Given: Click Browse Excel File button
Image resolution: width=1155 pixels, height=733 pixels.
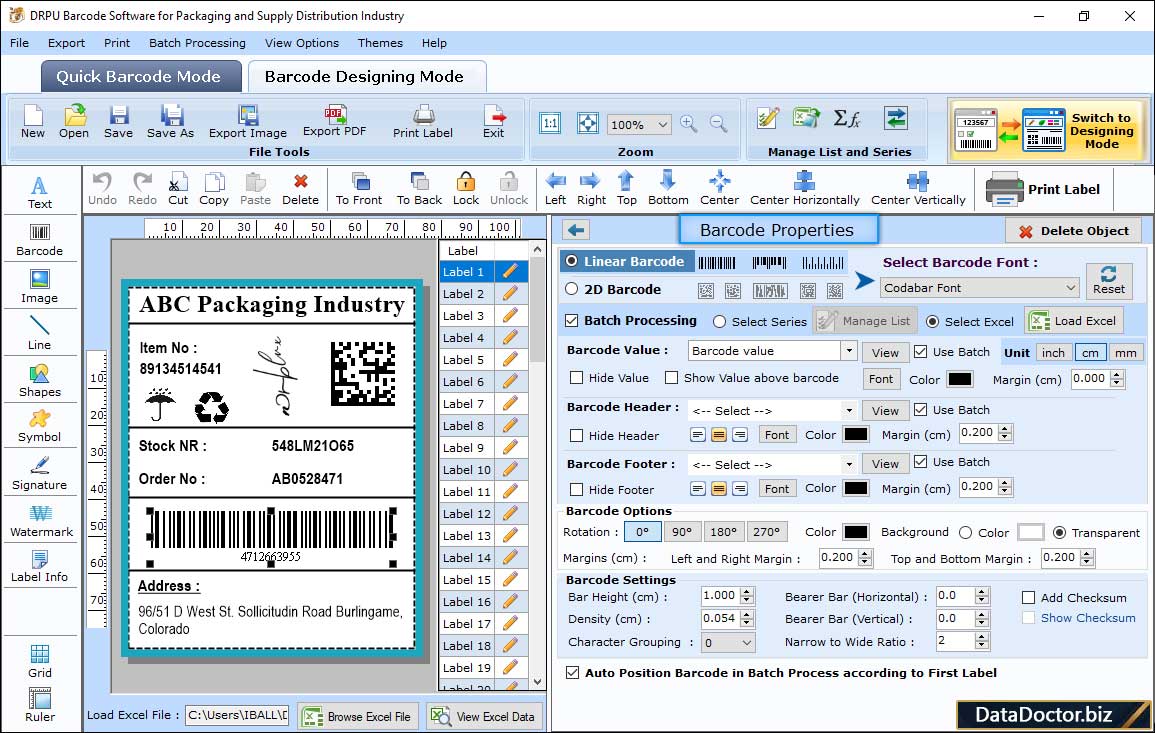Looking at the screenshot, I should (358, 716).
